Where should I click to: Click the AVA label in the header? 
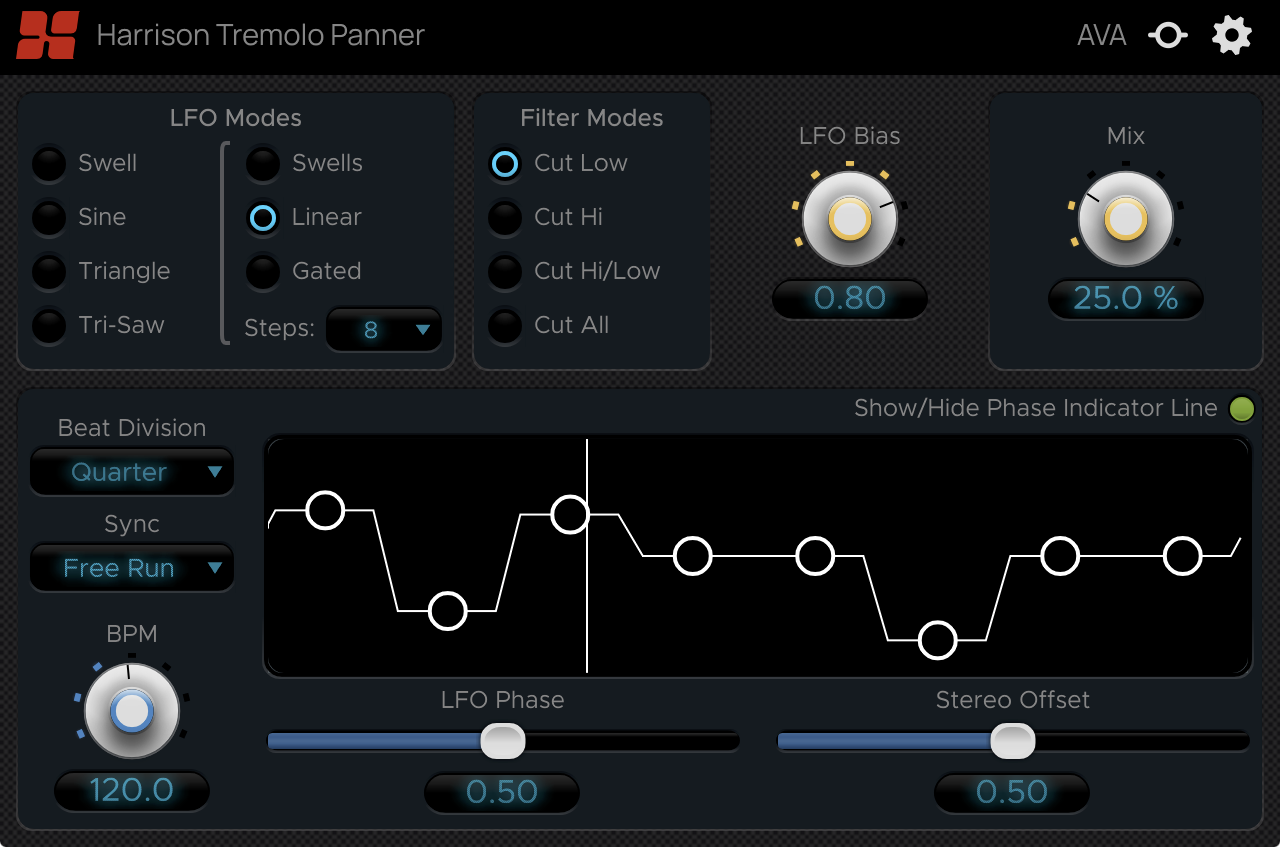pos(1101,34)
